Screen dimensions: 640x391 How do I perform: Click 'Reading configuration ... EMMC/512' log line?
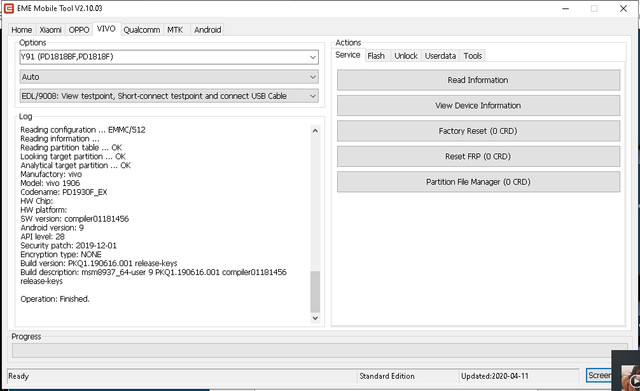83,130
